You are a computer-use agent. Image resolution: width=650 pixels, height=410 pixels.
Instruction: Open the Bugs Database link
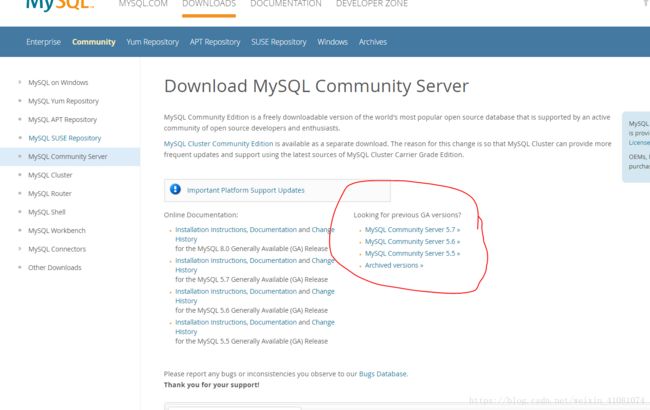[x=383, y=374]
